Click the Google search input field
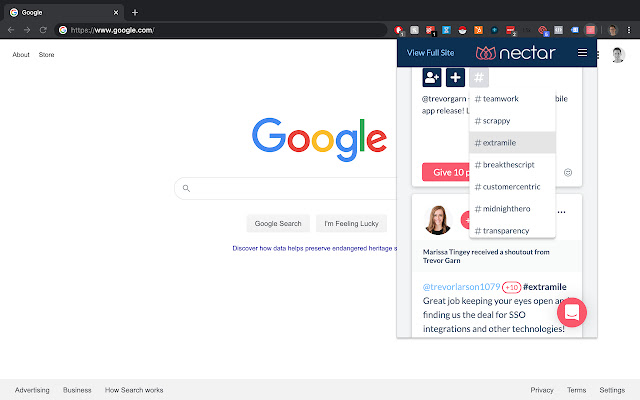The image size is (640, 400). point(286,188)
